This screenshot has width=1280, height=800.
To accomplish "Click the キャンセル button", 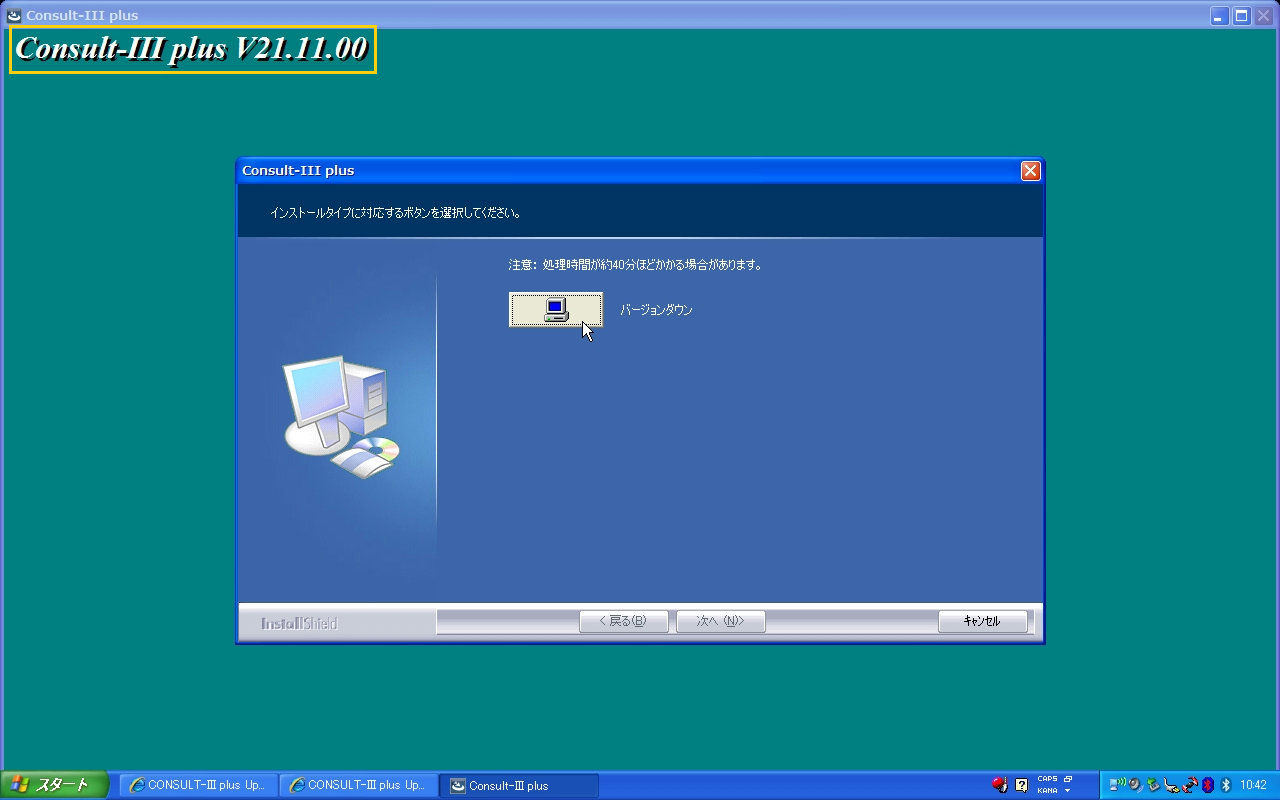I will [983, 621].
